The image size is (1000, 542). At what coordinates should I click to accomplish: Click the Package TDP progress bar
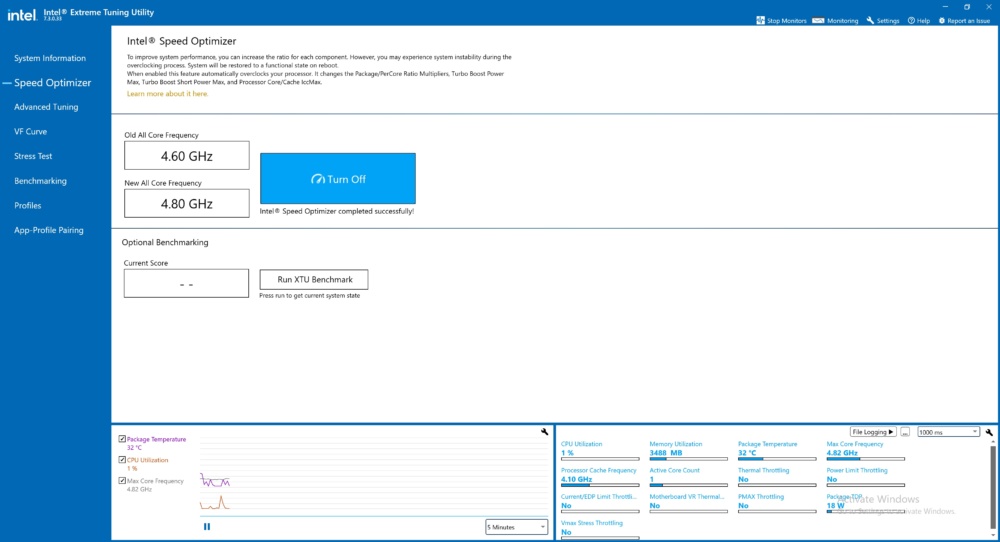865,511
